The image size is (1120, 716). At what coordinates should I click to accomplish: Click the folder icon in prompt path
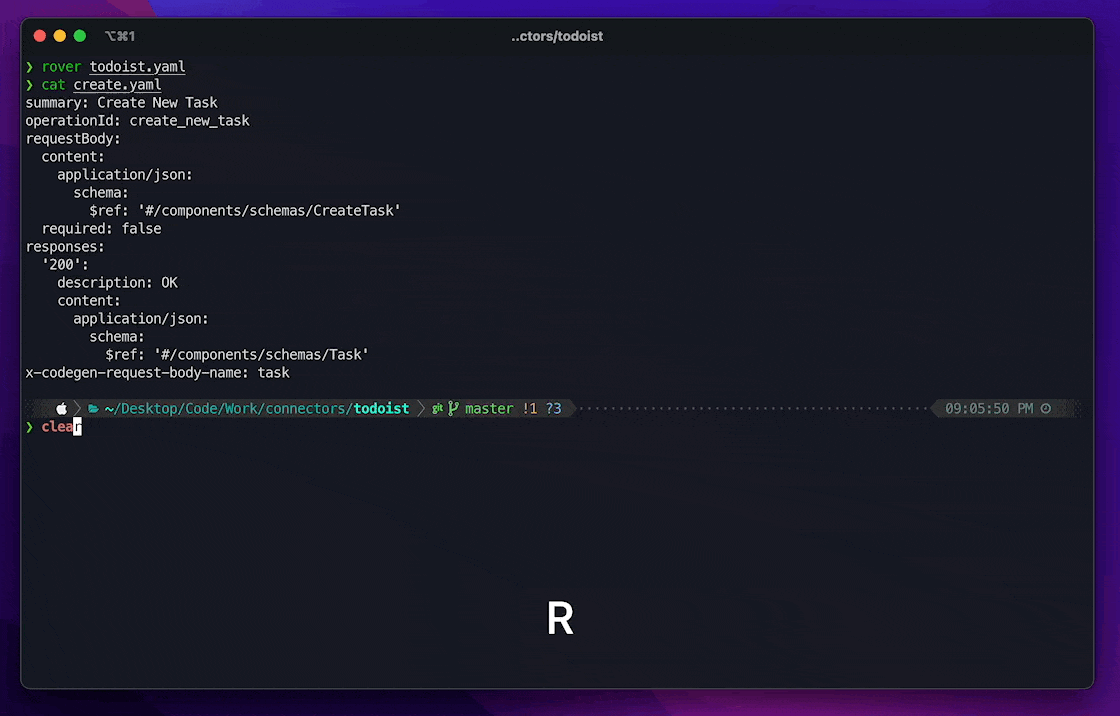93,409
